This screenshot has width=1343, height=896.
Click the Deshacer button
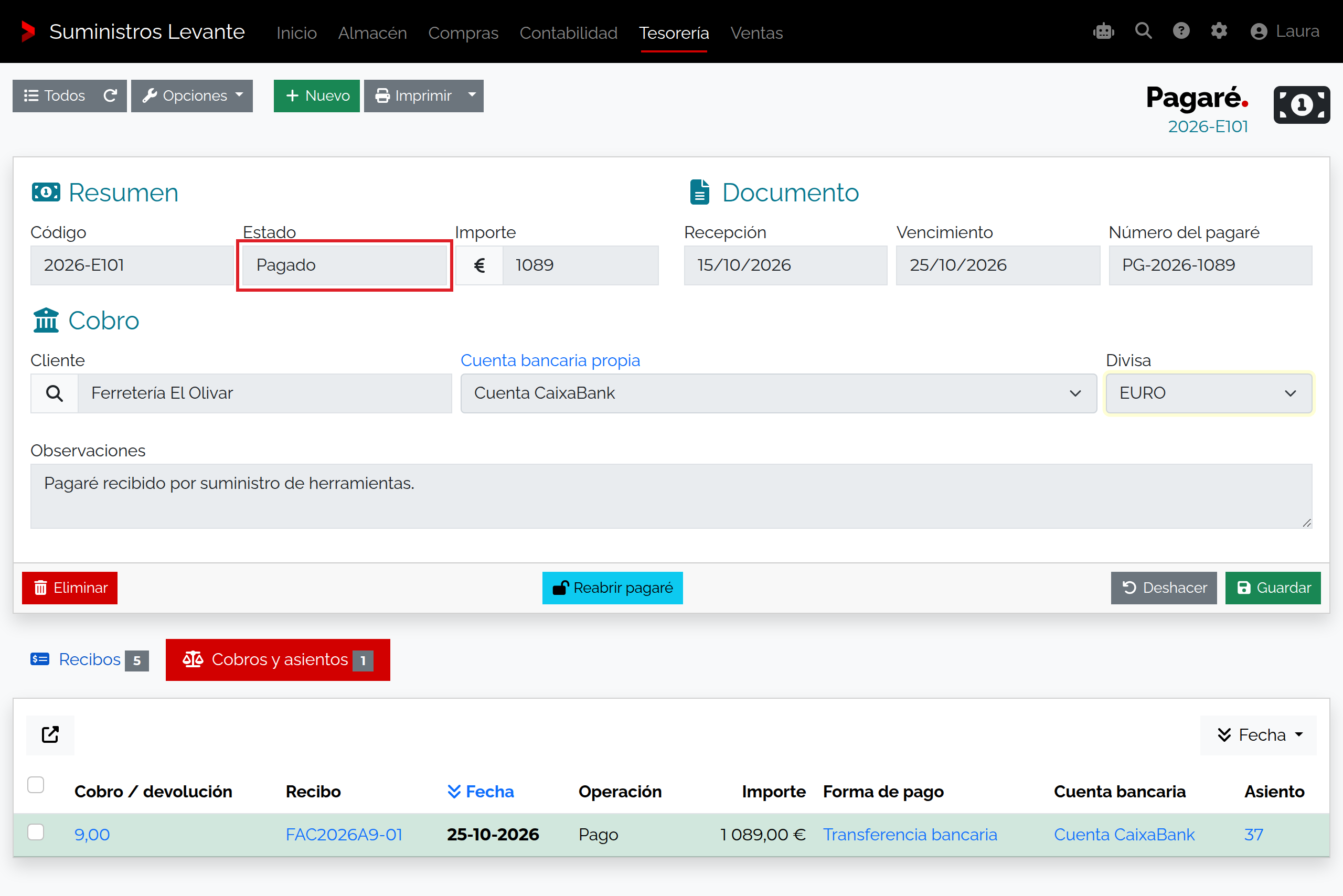click(1164, 588)
